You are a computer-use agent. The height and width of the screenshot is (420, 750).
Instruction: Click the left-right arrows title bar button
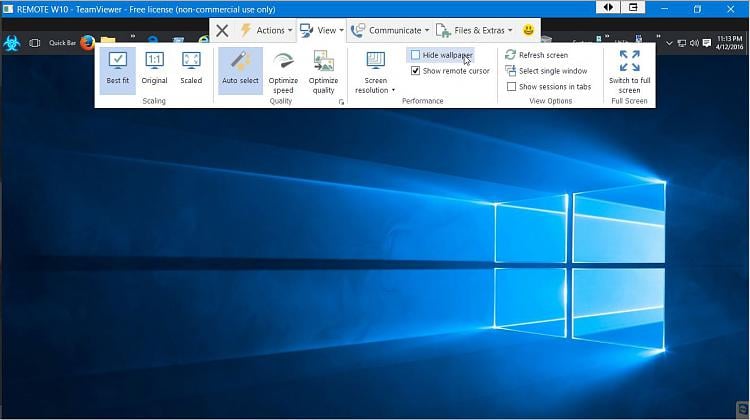[608, 7]
